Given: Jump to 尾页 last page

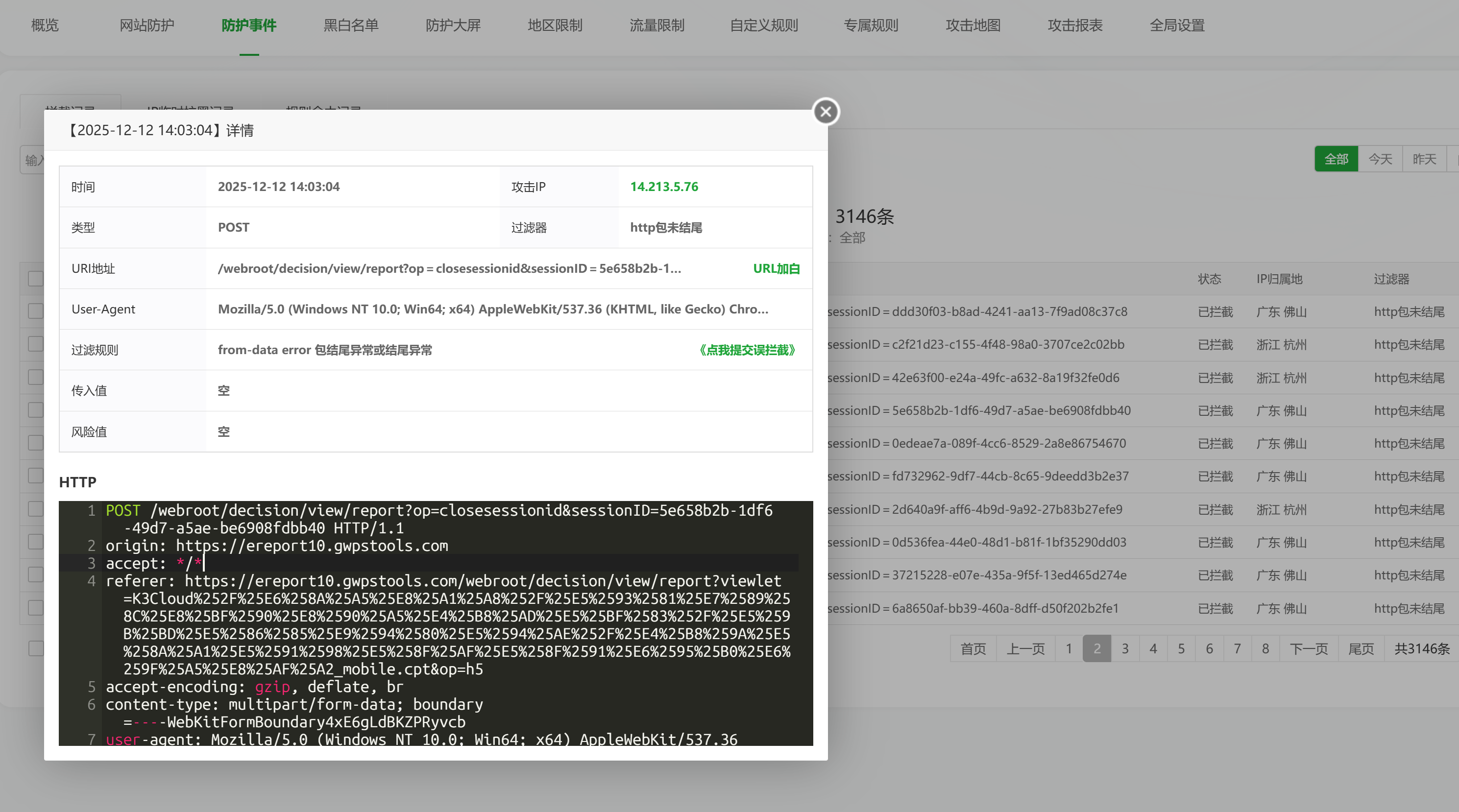Looking at the screenshot, I should 1361,649.
